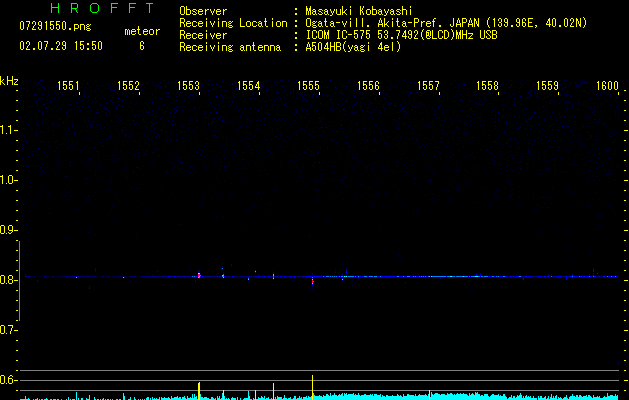Click the 1552 time axis label
This screenshot has width=629, height=400.
[x=128, y=86]
